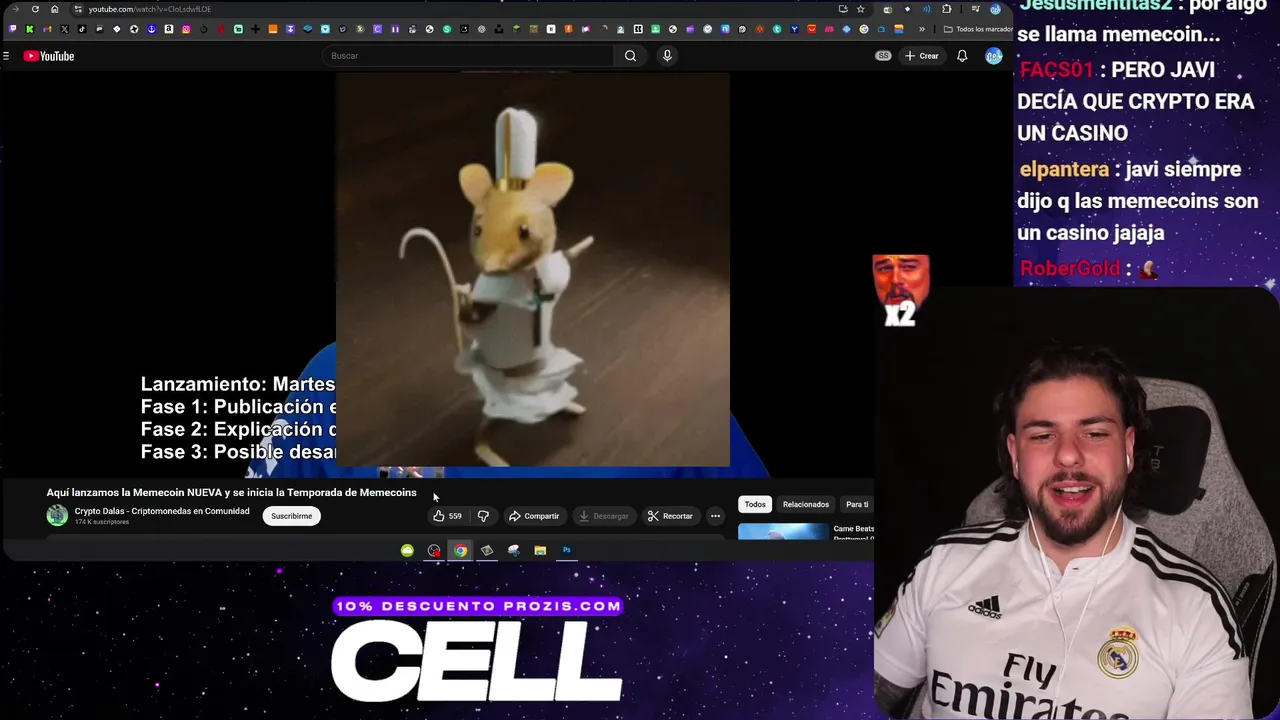This screenshot has height=720, width=1280.
Task: Go to the YouTube home logo
Action: [x=49, y=56]
